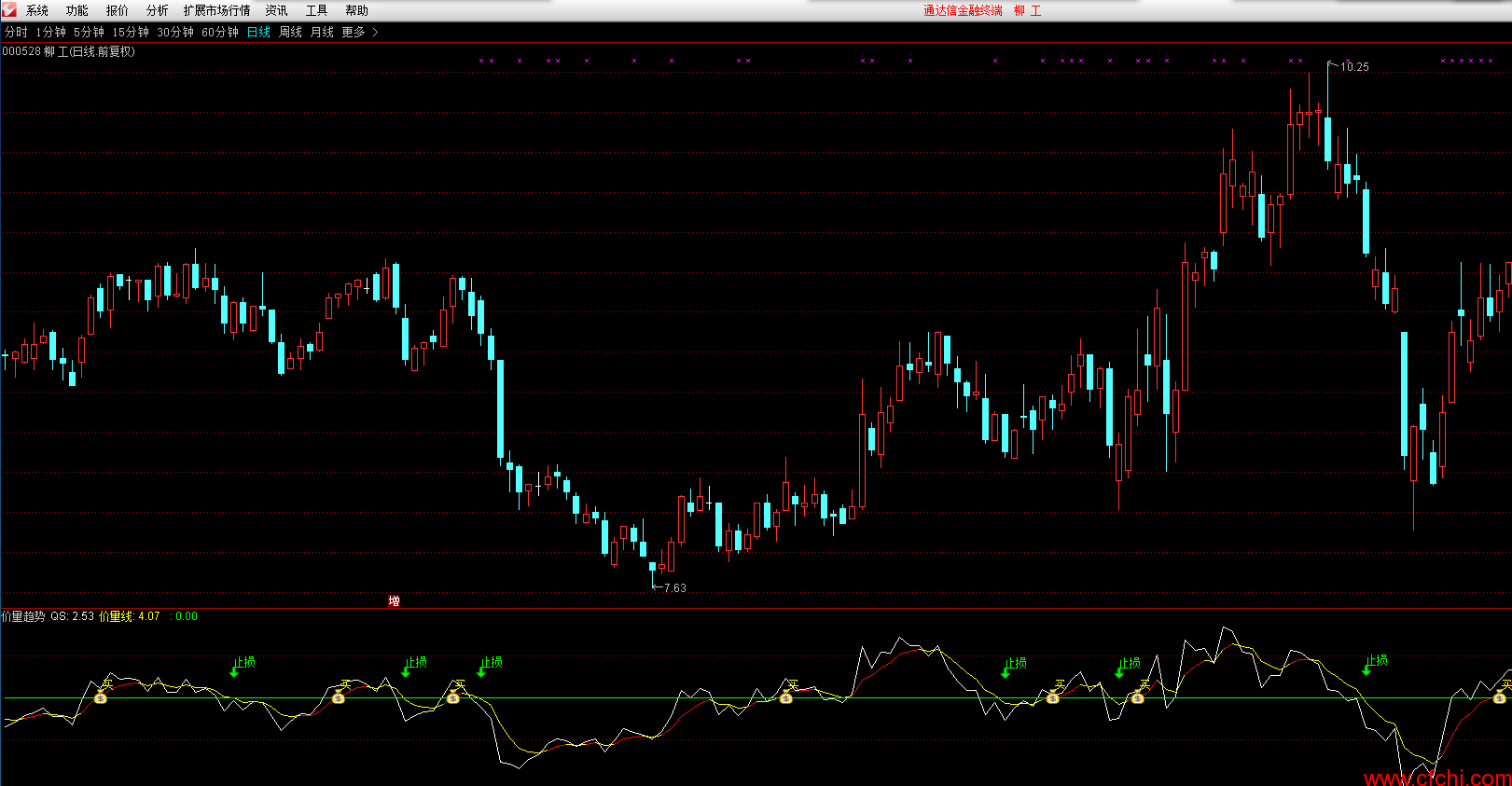1512x786 pixels.
Task: Click the rightmost 止损 green arrow marker
Action: 1366,669
